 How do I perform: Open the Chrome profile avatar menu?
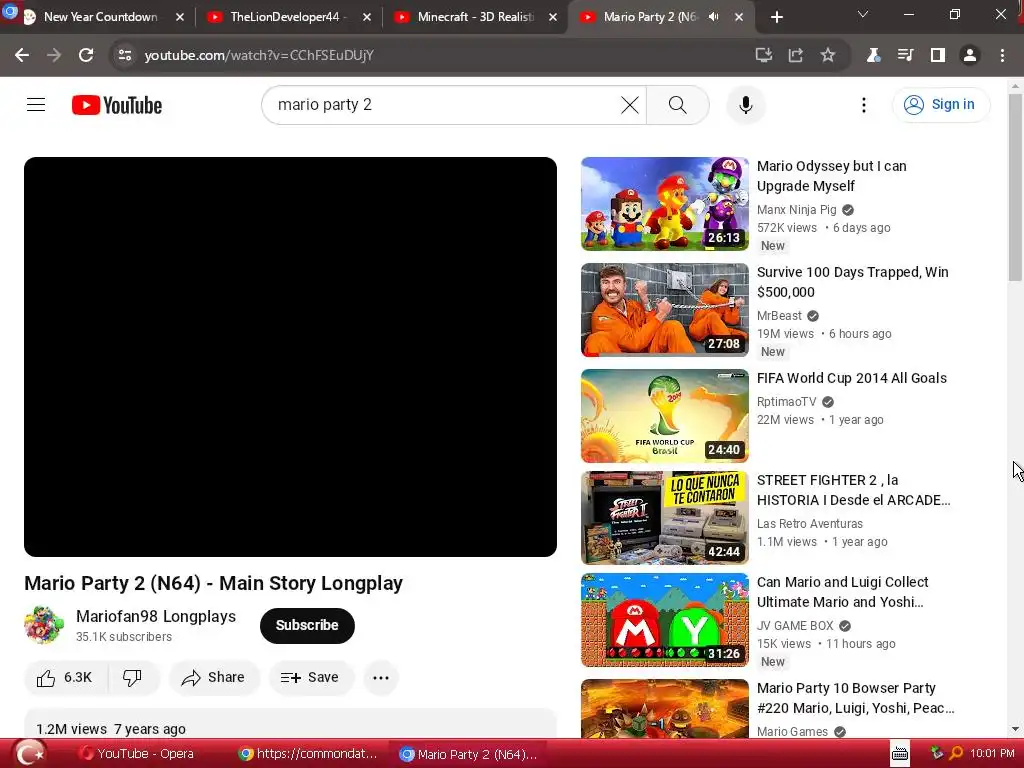[x=970, y=55]
